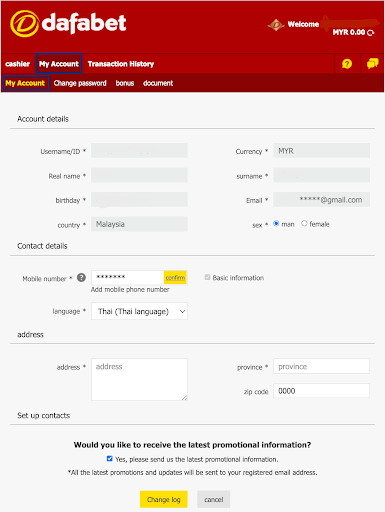
Task: Click the VIP diamond badge beside Welcome
Action: tap(276, 25)
